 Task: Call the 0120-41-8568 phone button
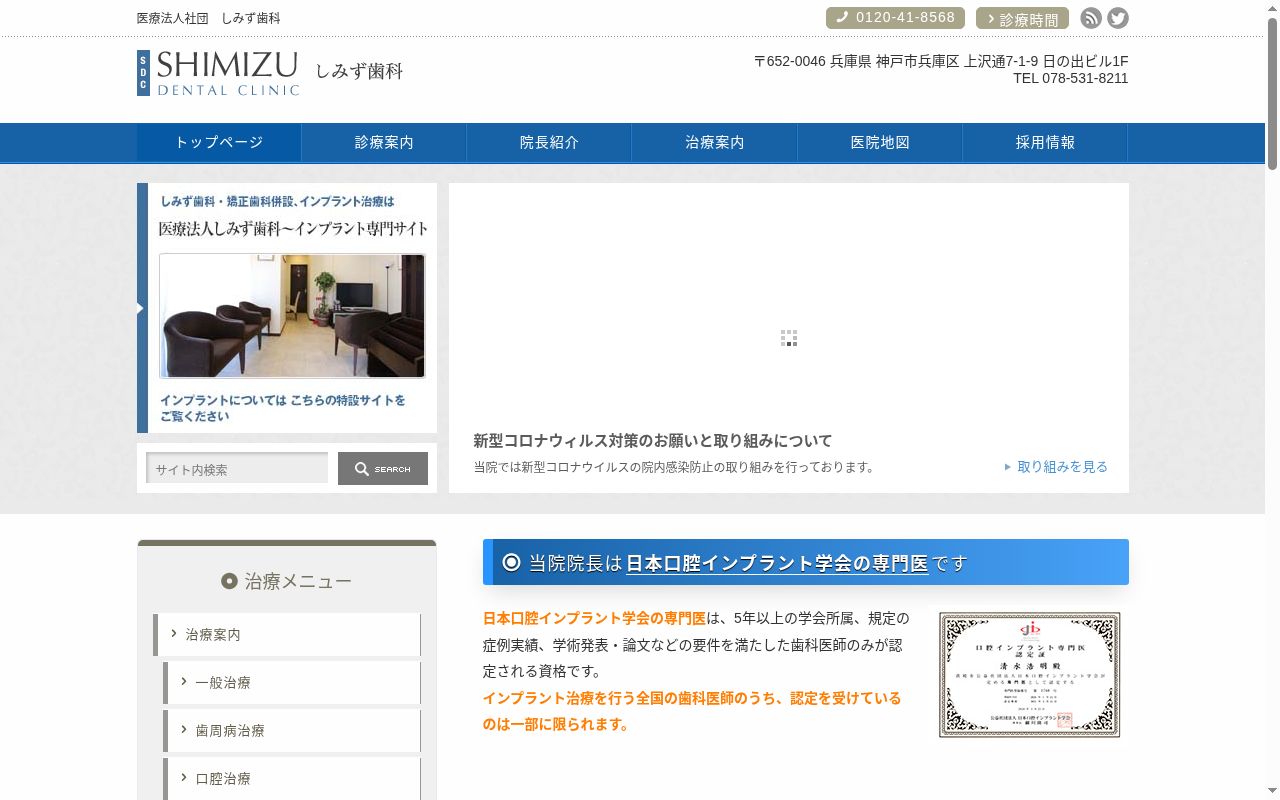tap(895, 18)
